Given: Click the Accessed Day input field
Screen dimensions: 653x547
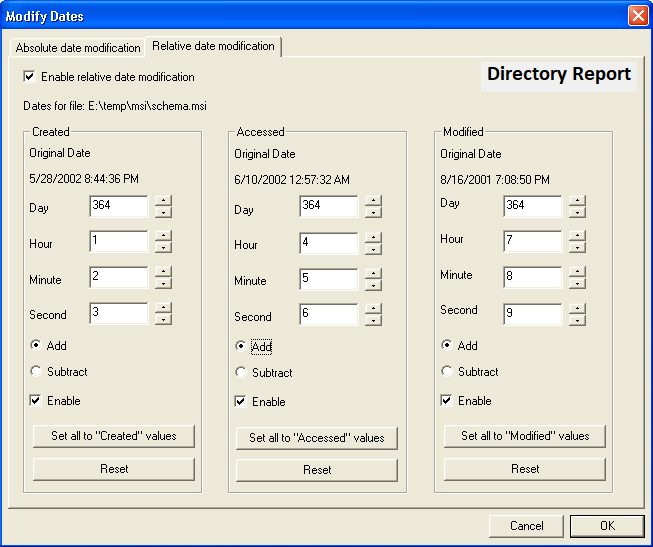Looking at the screenshot, I should click(x=328, y=206).
